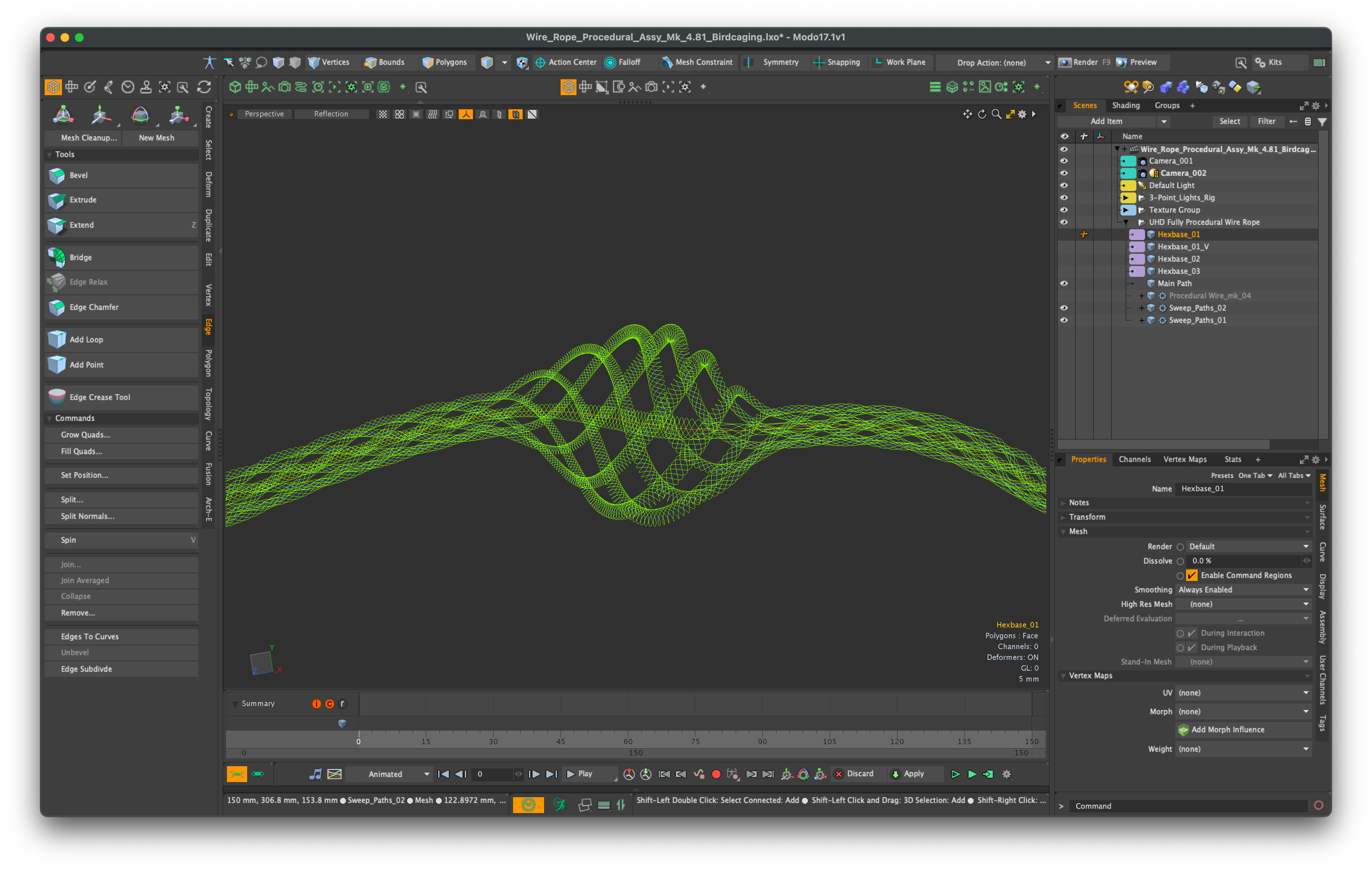Click the record keyframe red button
This screenshot has height=870, width=1372.
716,774
